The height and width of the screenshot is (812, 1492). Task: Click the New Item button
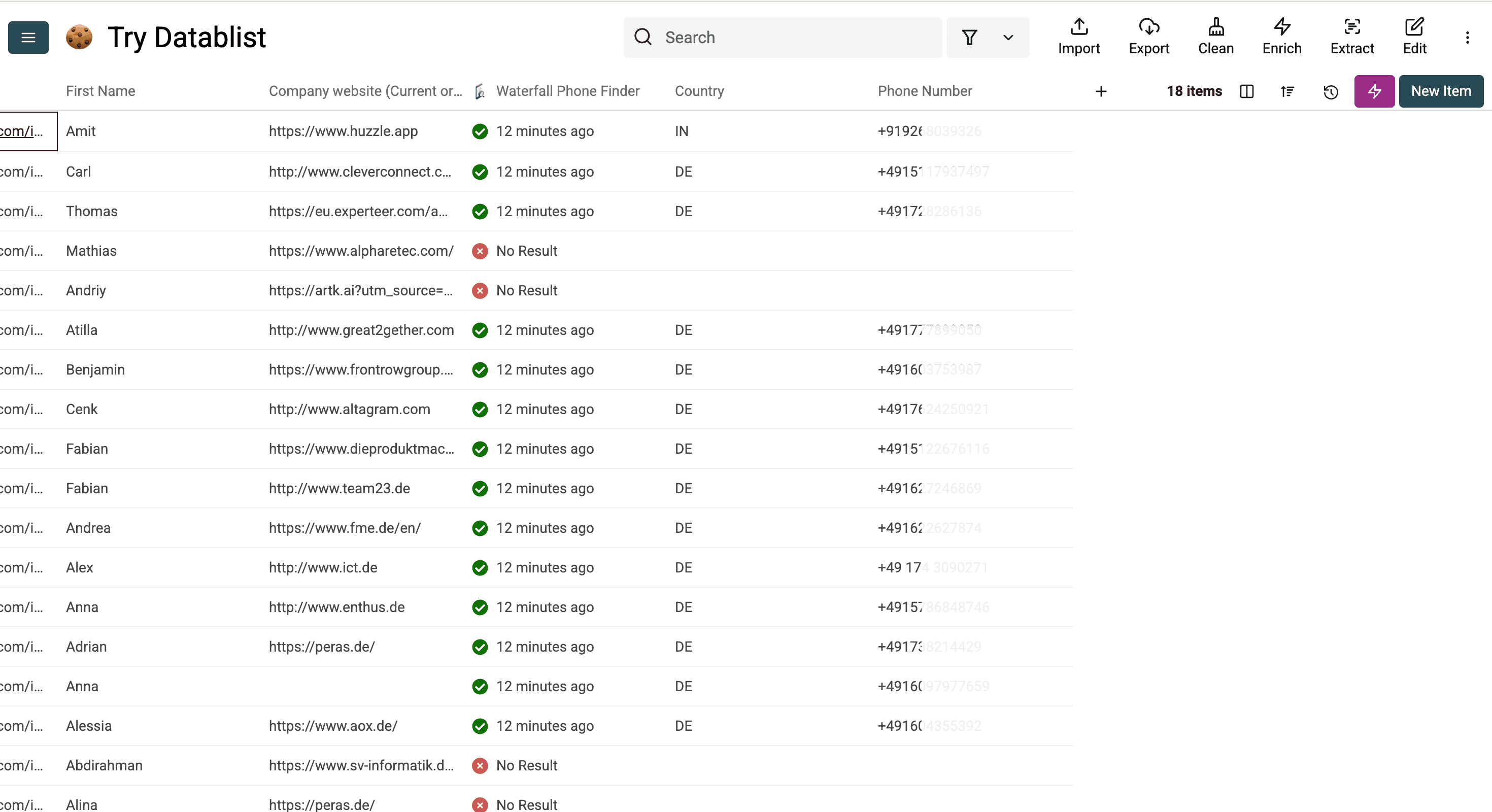1440,91
